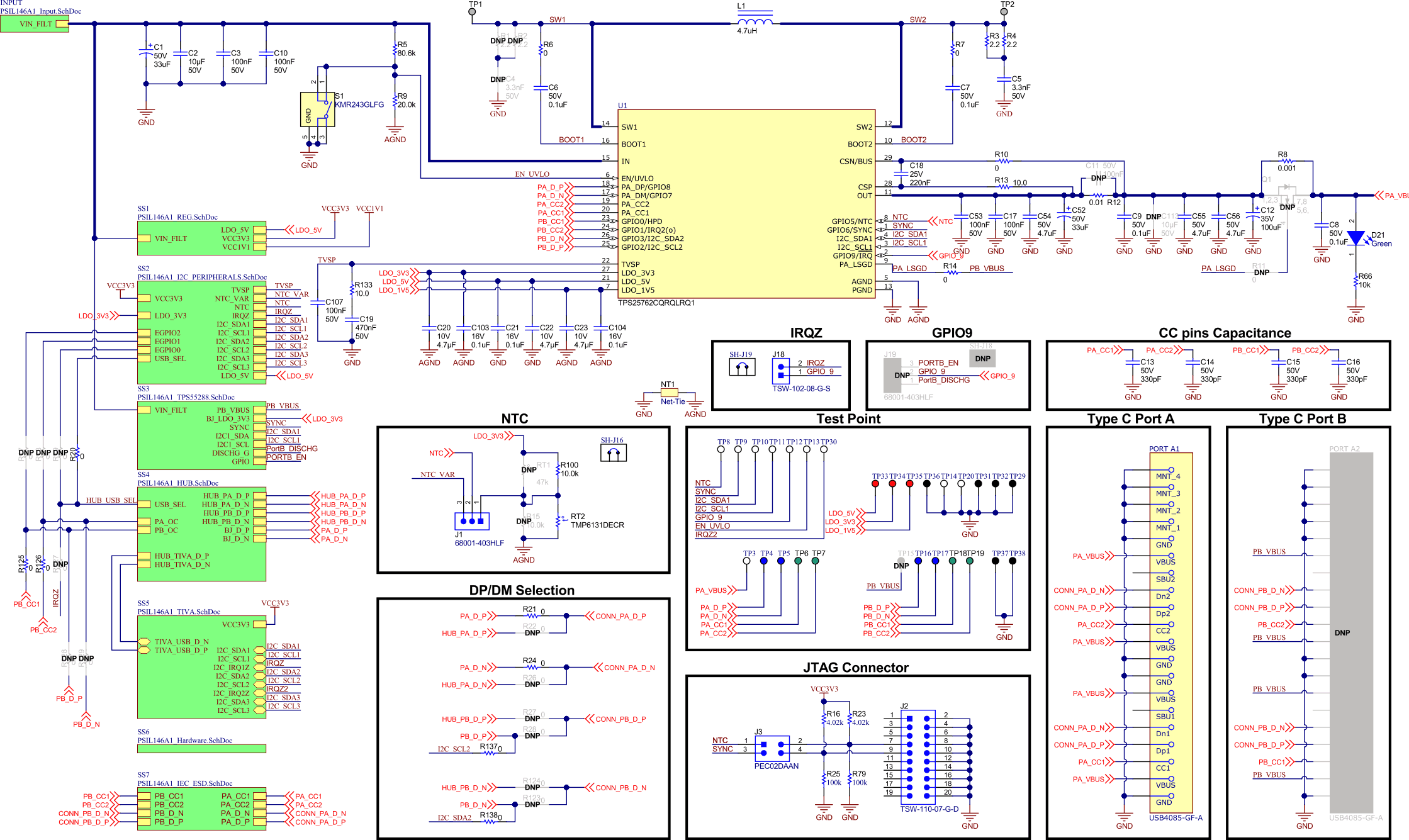1409x840 pixels.
Task: Select the J1 68001-403HLF connector
Action: [472, 521]
